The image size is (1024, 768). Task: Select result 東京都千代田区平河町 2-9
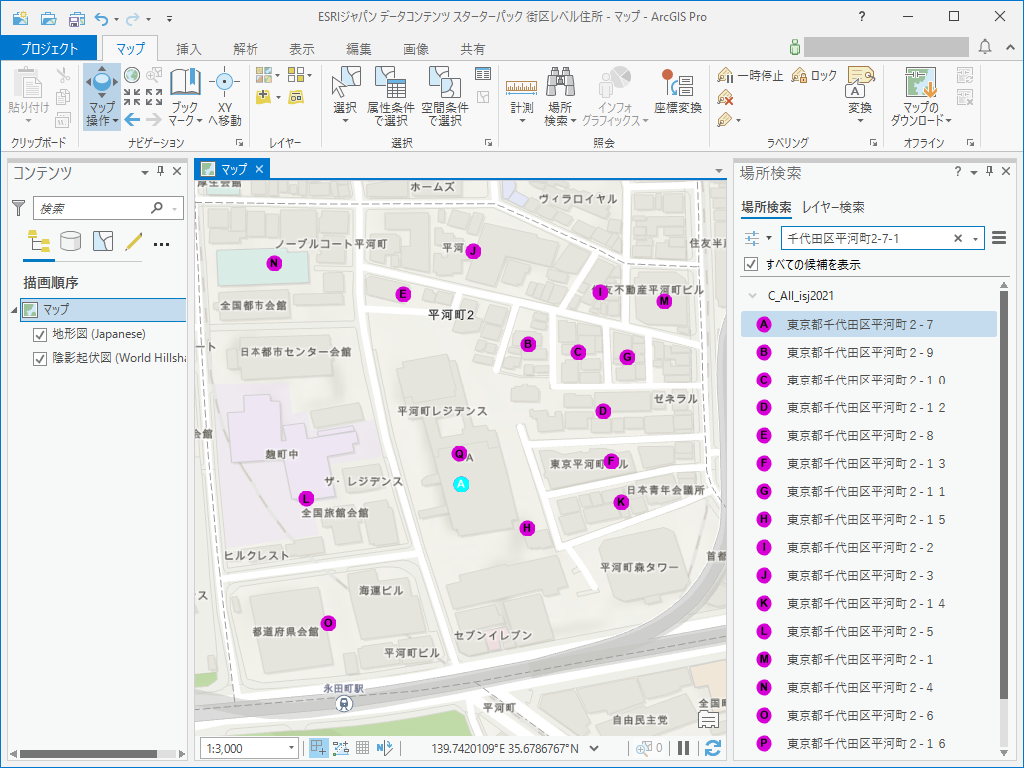click(x=859, y=352)
